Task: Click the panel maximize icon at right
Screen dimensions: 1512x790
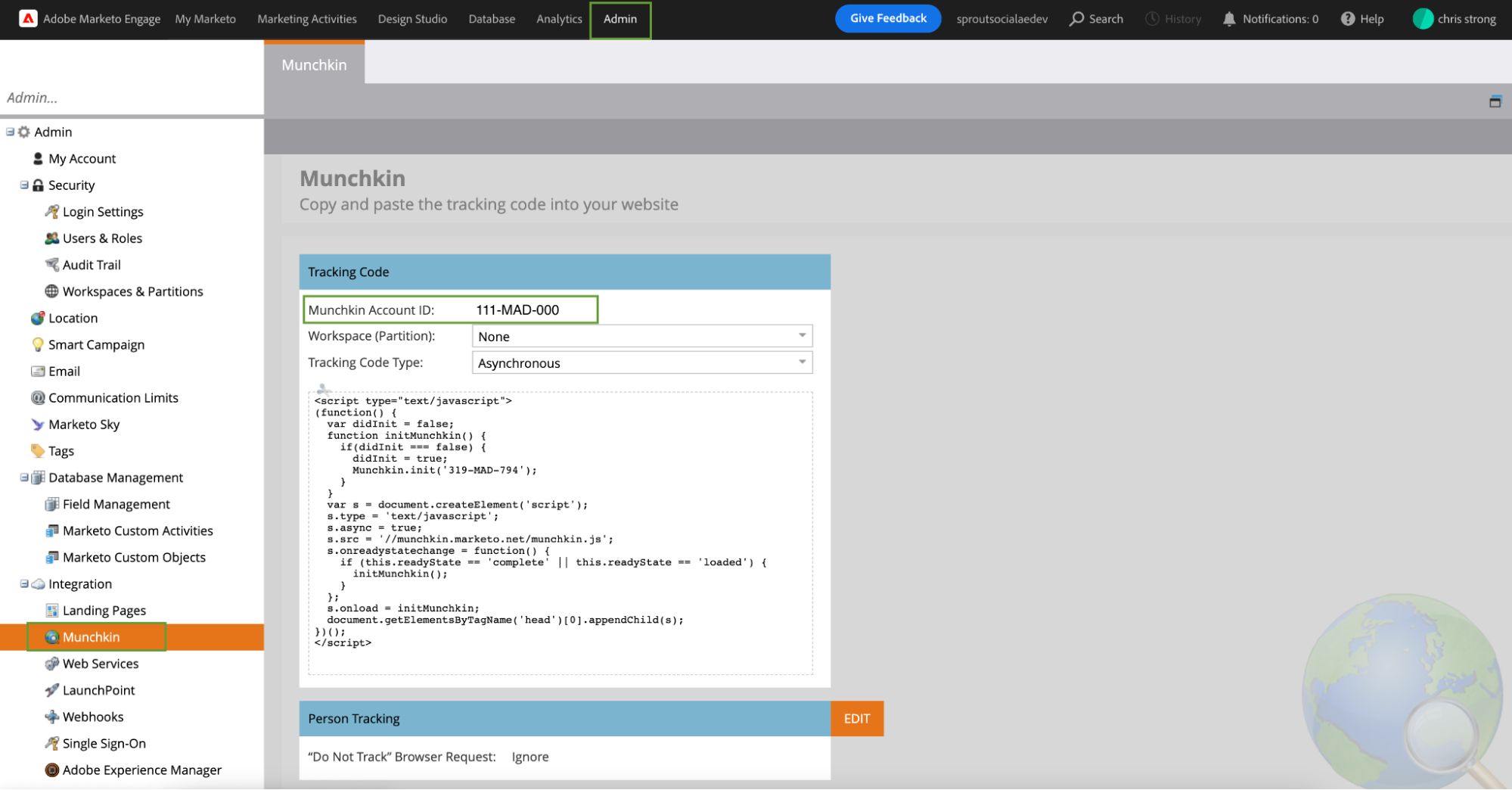Action: click(x=1495, y=101)
